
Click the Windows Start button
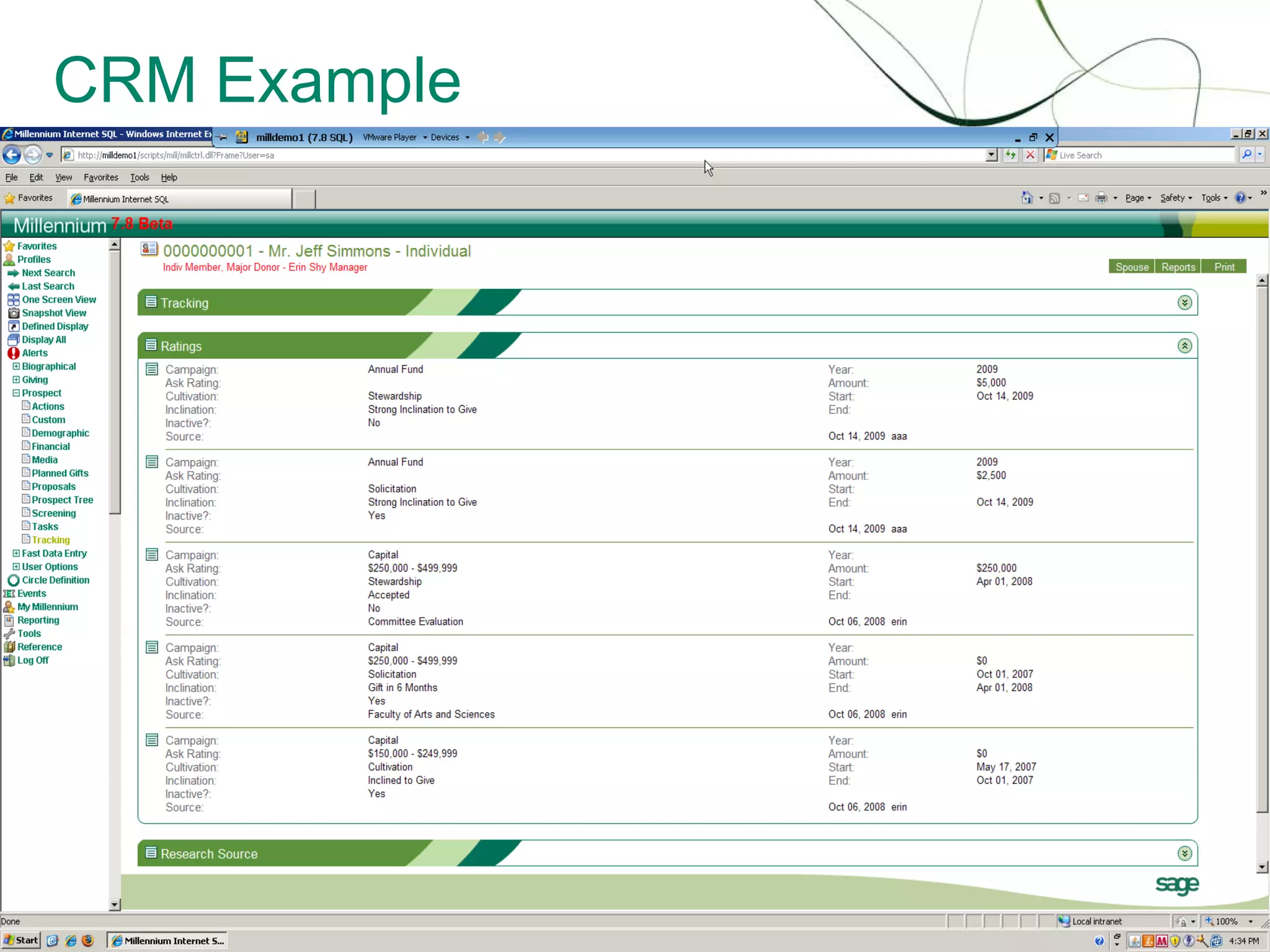(x=21, y=940)
